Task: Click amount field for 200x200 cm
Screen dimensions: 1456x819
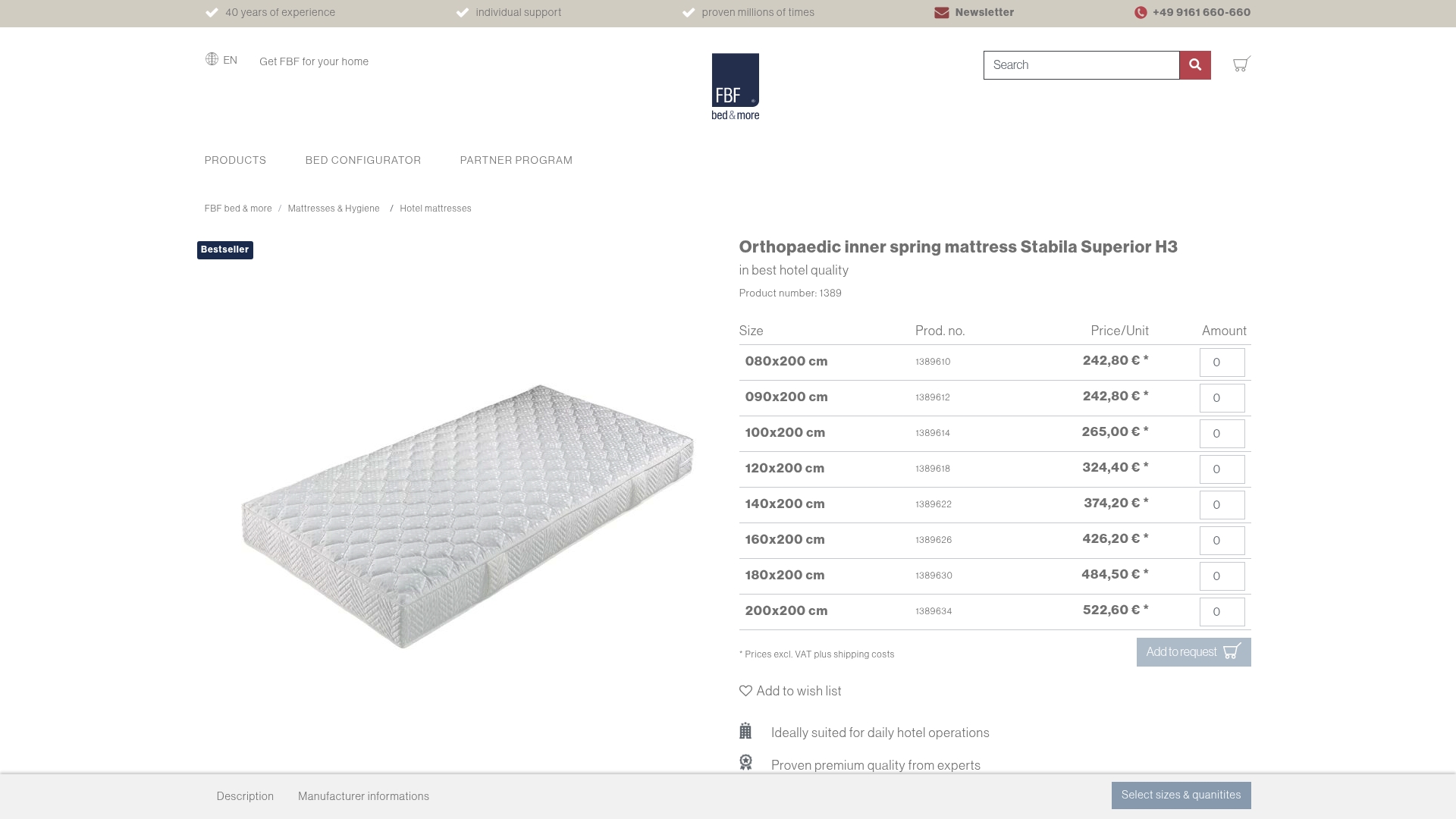Action: 1222,612
